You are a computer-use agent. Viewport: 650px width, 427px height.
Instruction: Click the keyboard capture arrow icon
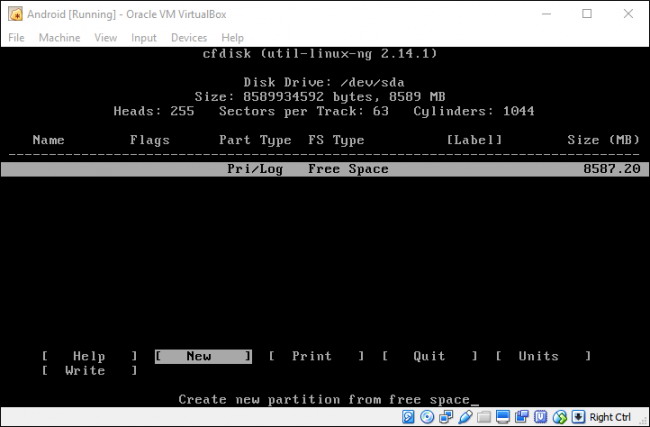click(x=578, y=417)
